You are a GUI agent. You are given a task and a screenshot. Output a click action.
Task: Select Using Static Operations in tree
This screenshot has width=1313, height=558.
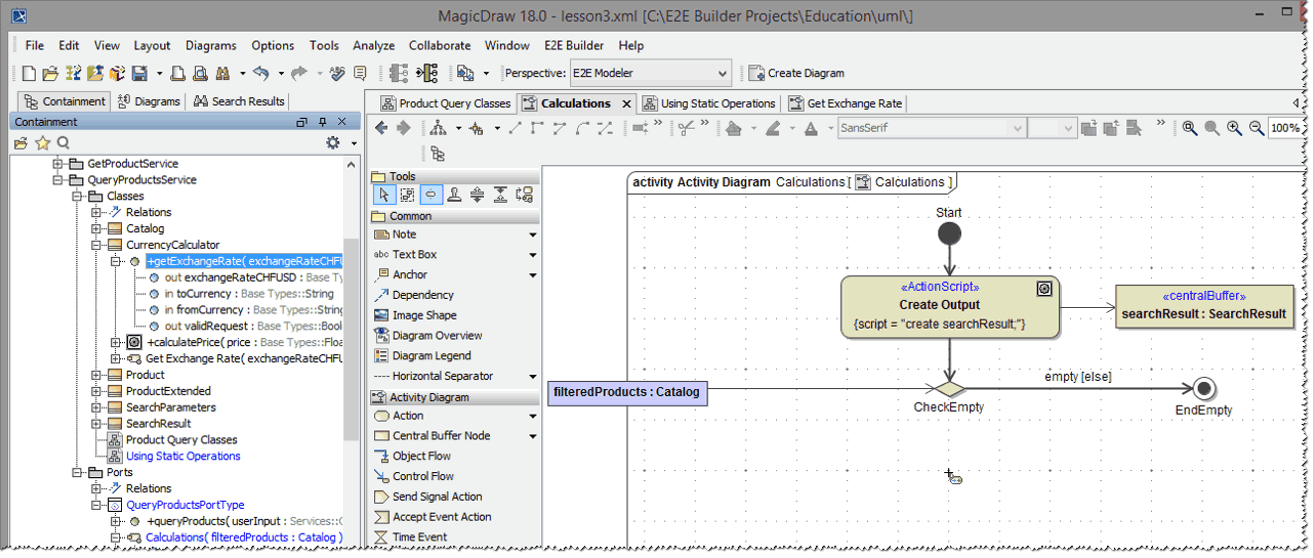click(x=183, y=456)
